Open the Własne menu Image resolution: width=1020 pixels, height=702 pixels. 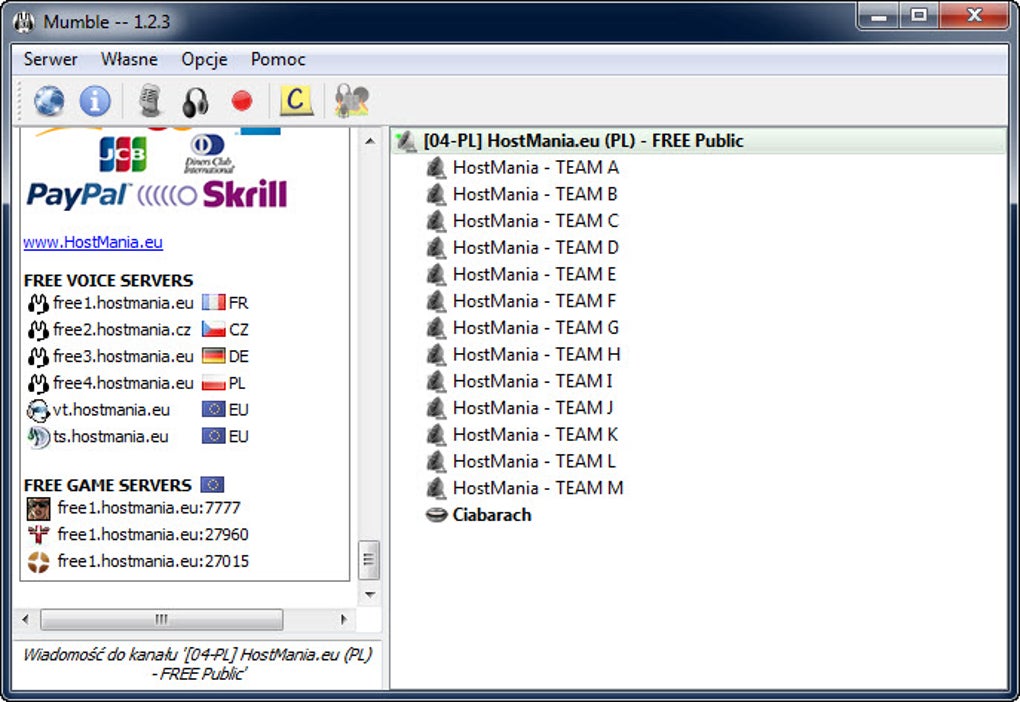tap(129, 59)
